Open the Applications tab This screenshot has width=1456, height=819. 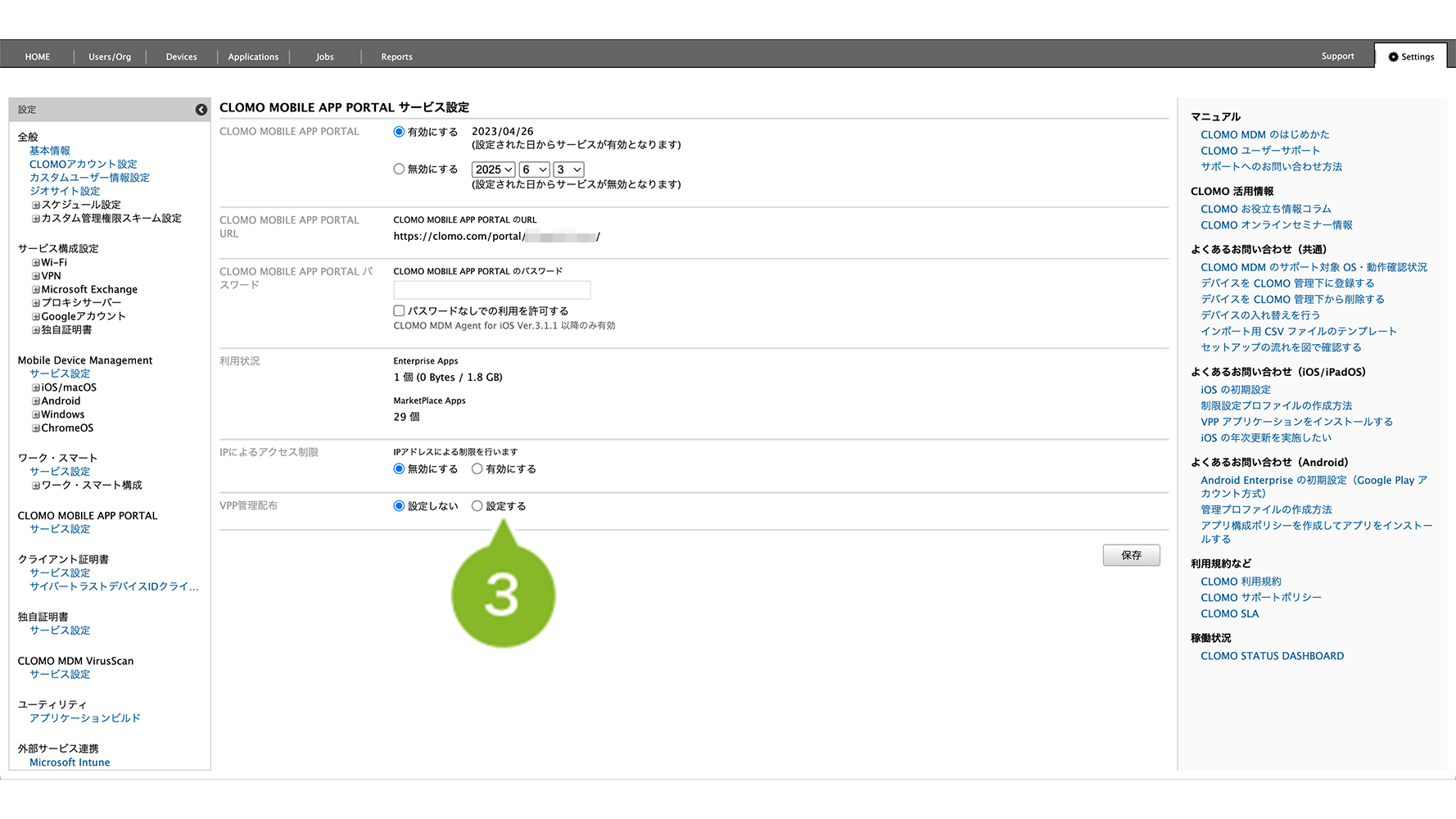click(253, 57)
